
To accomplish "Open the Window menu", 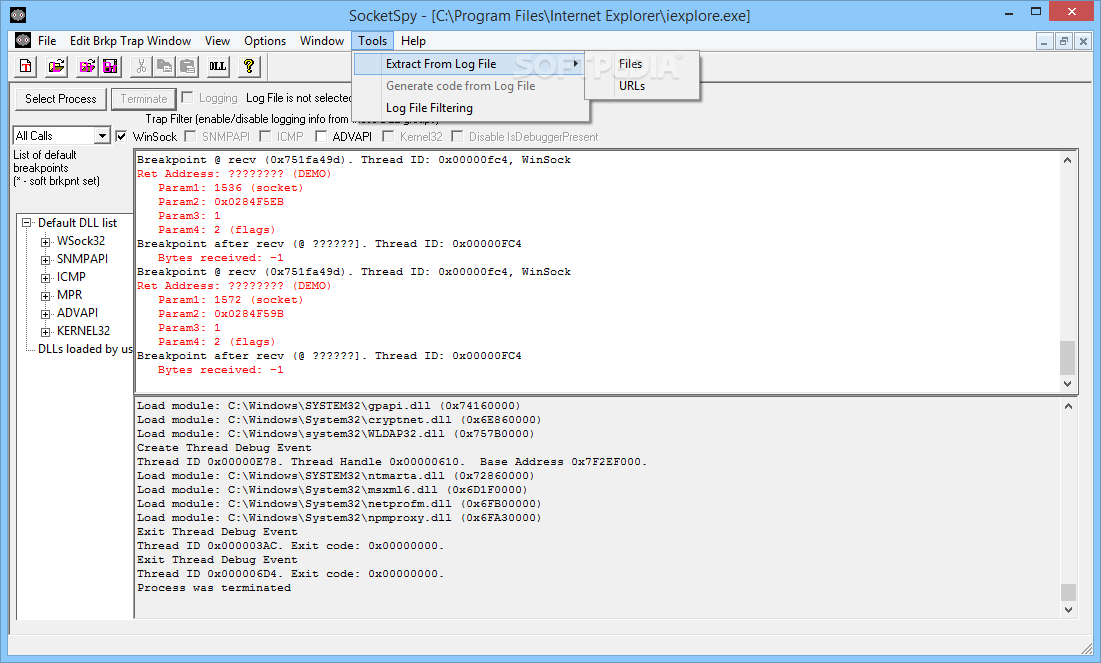I will (322, 41).
